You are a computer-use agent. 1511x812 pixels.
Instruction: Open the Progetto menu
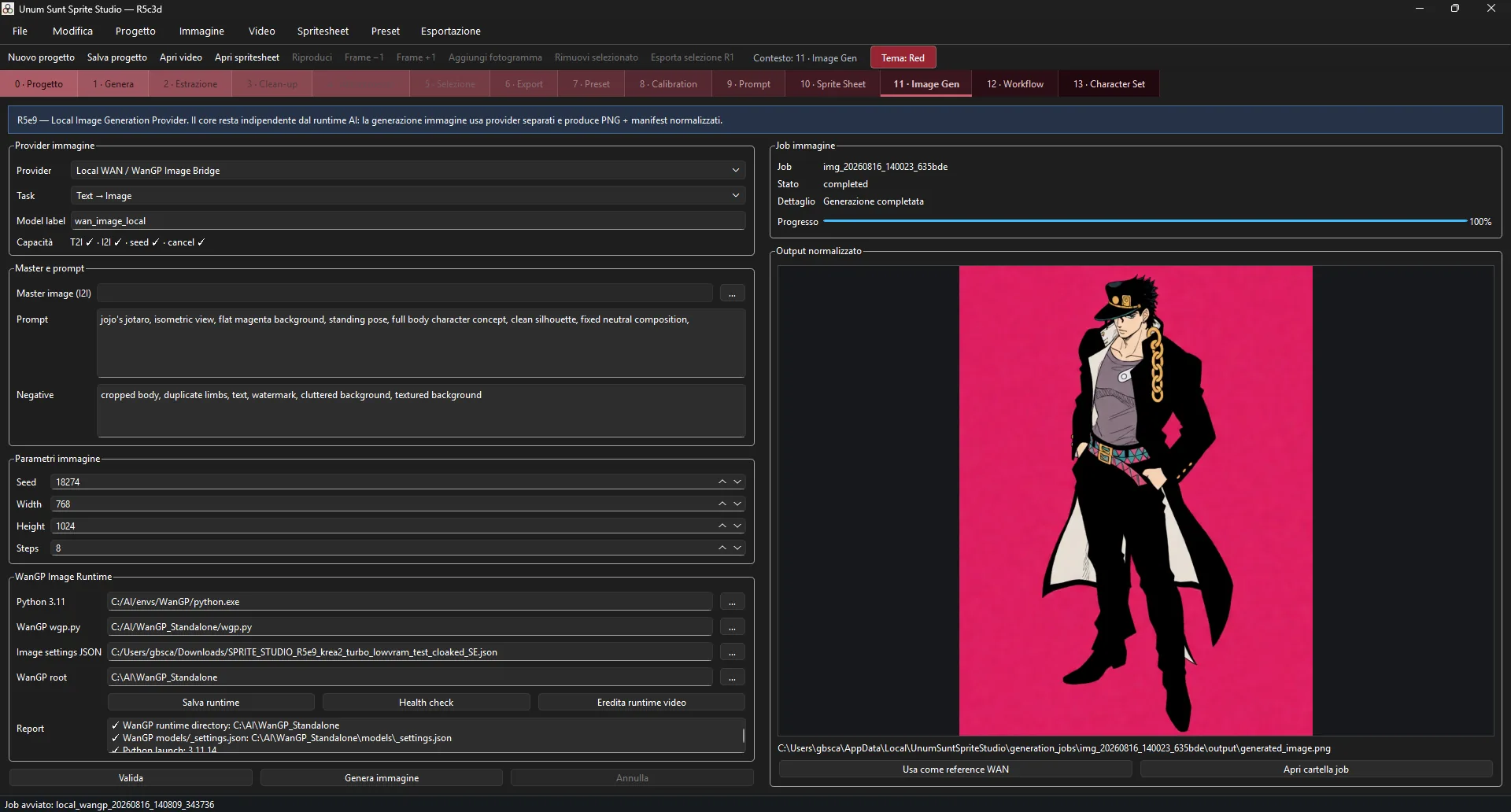pos(135,31)
